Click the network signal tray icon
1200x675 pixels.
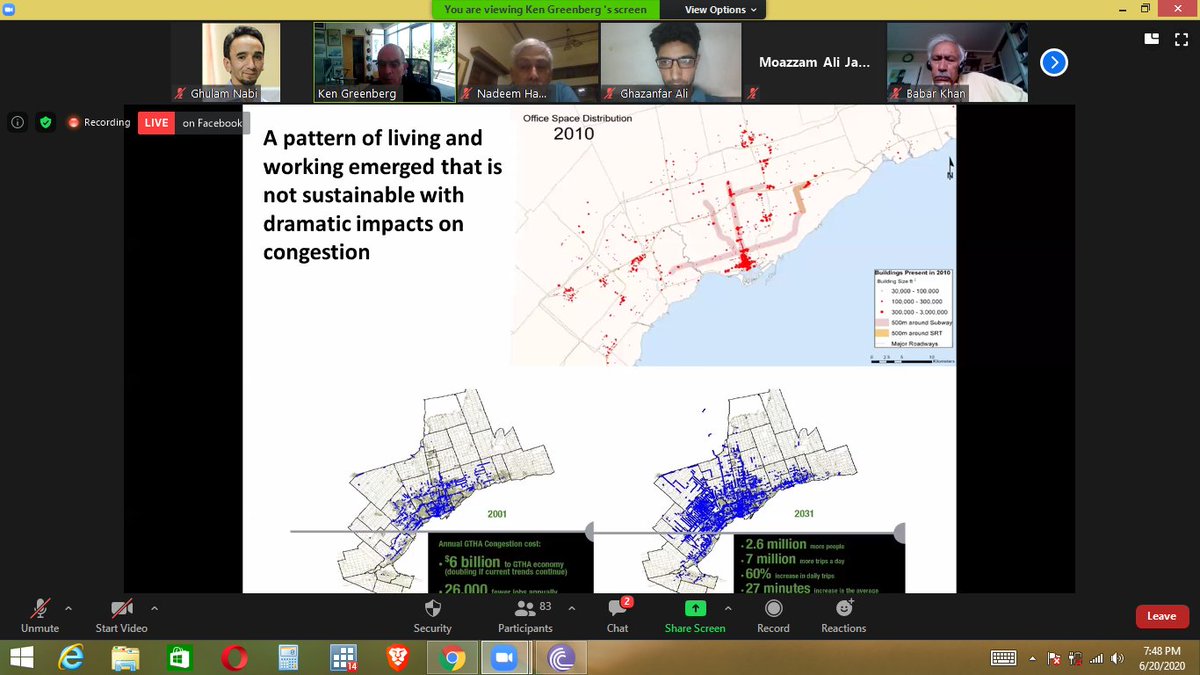tap(1096, 657)
